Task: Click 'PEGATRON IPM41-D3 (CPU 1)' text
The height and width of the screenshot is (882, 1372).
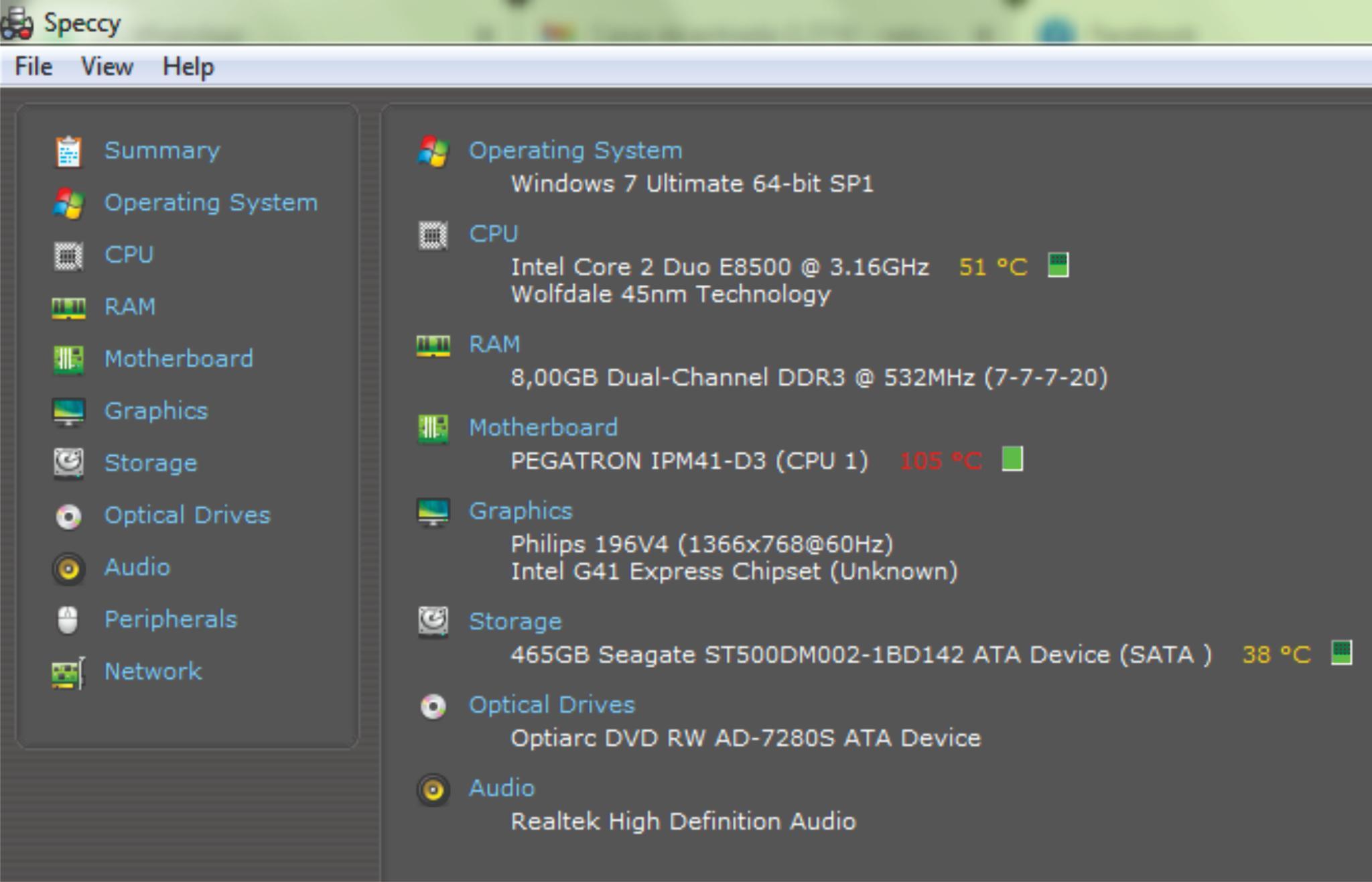Action: [x=689, y=461]
